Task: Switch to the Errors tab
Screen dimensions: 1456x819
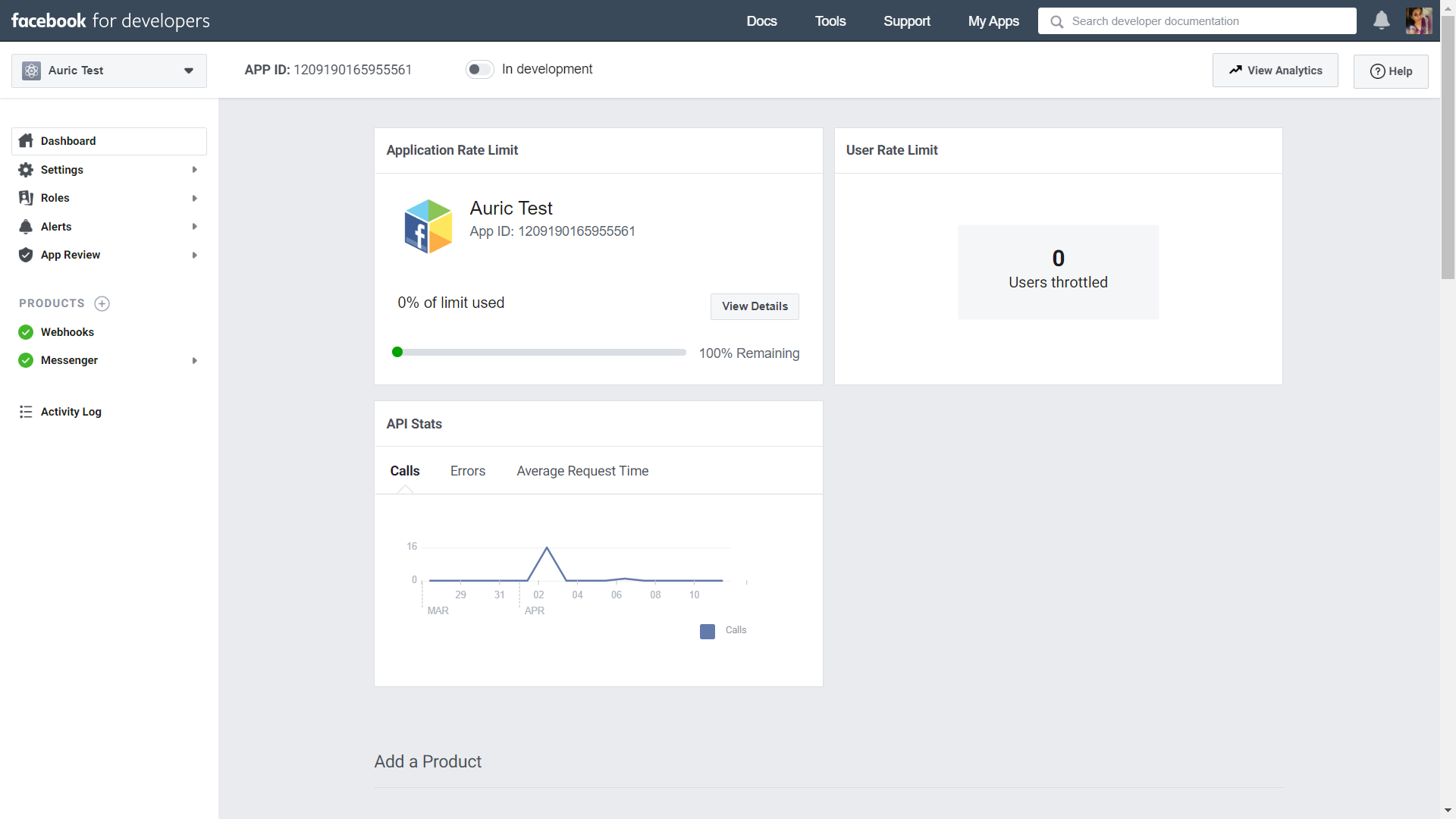Action: tap(468, 471)
